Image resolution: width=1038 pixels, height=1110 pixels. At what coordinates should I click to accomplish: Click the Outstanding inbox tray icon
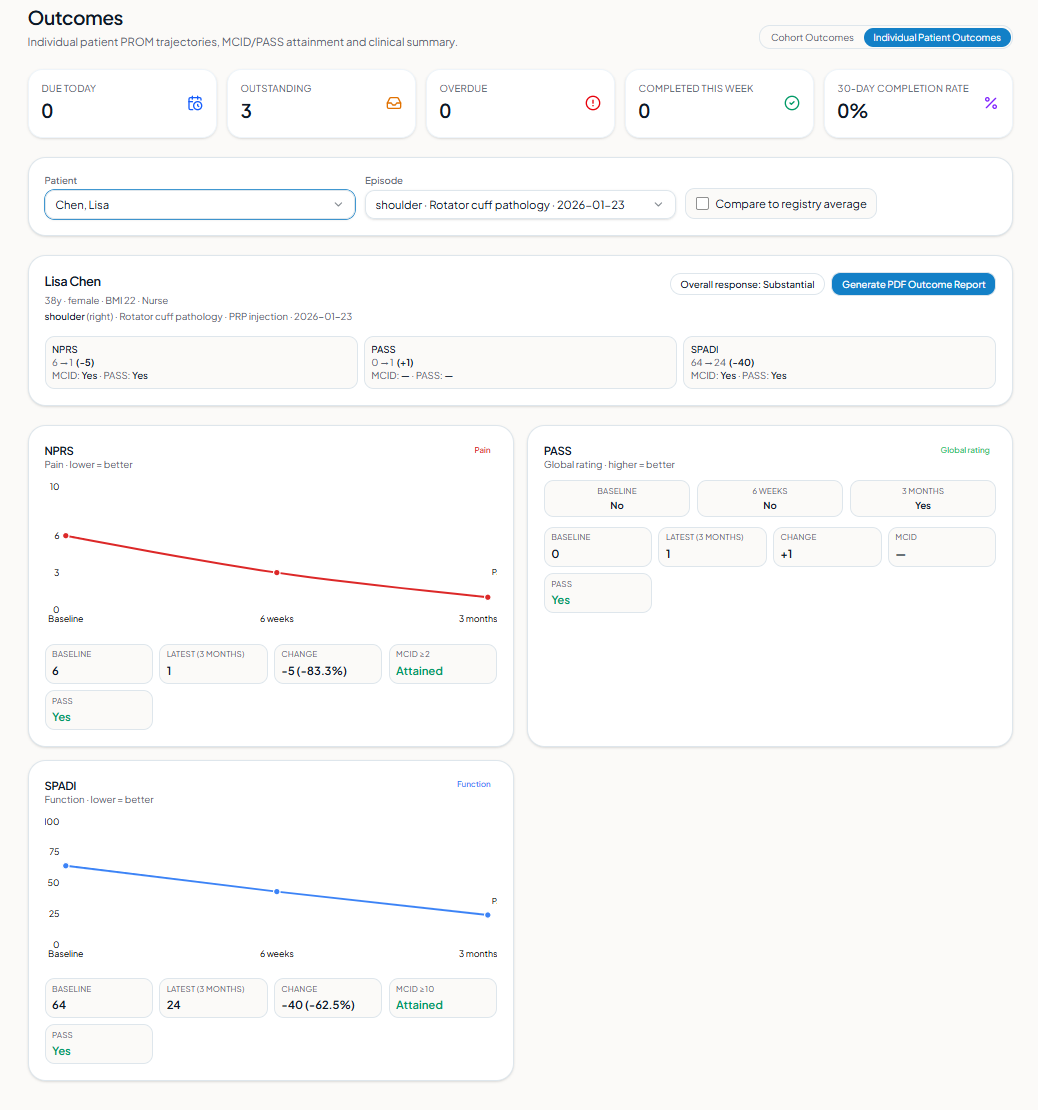(x=394, y=103)
